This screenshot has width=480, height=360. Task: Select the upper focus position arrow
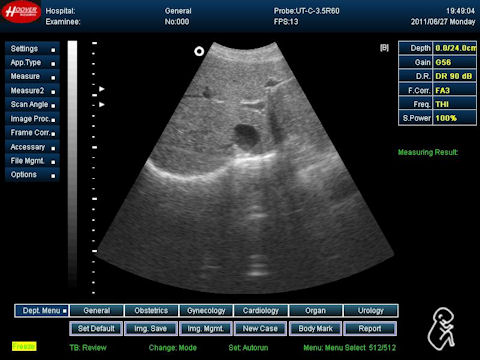click(102, 89)
